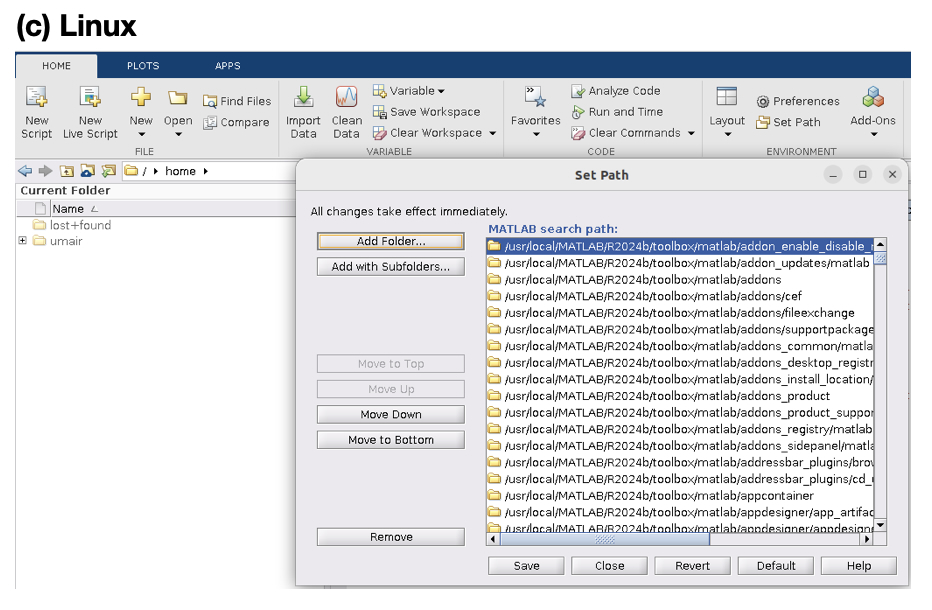Click the horizontal scrollbar thumb in path list
This screenshot has width=932, height=610.
pos(605,539)
